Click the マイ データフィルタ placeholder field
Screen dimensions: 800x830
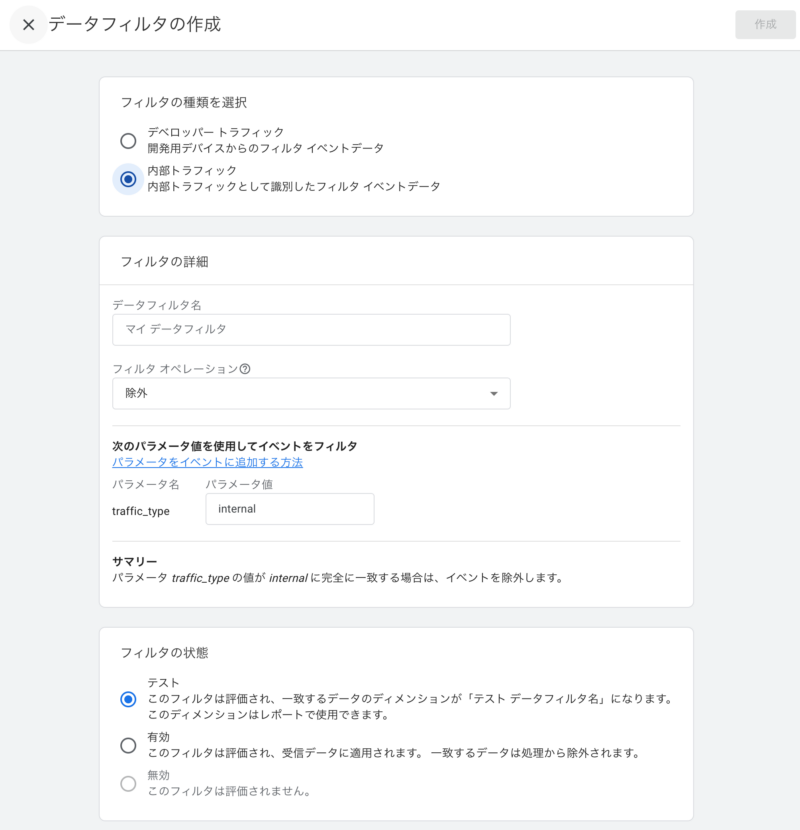pyautogui.click(x=310, y=329)
